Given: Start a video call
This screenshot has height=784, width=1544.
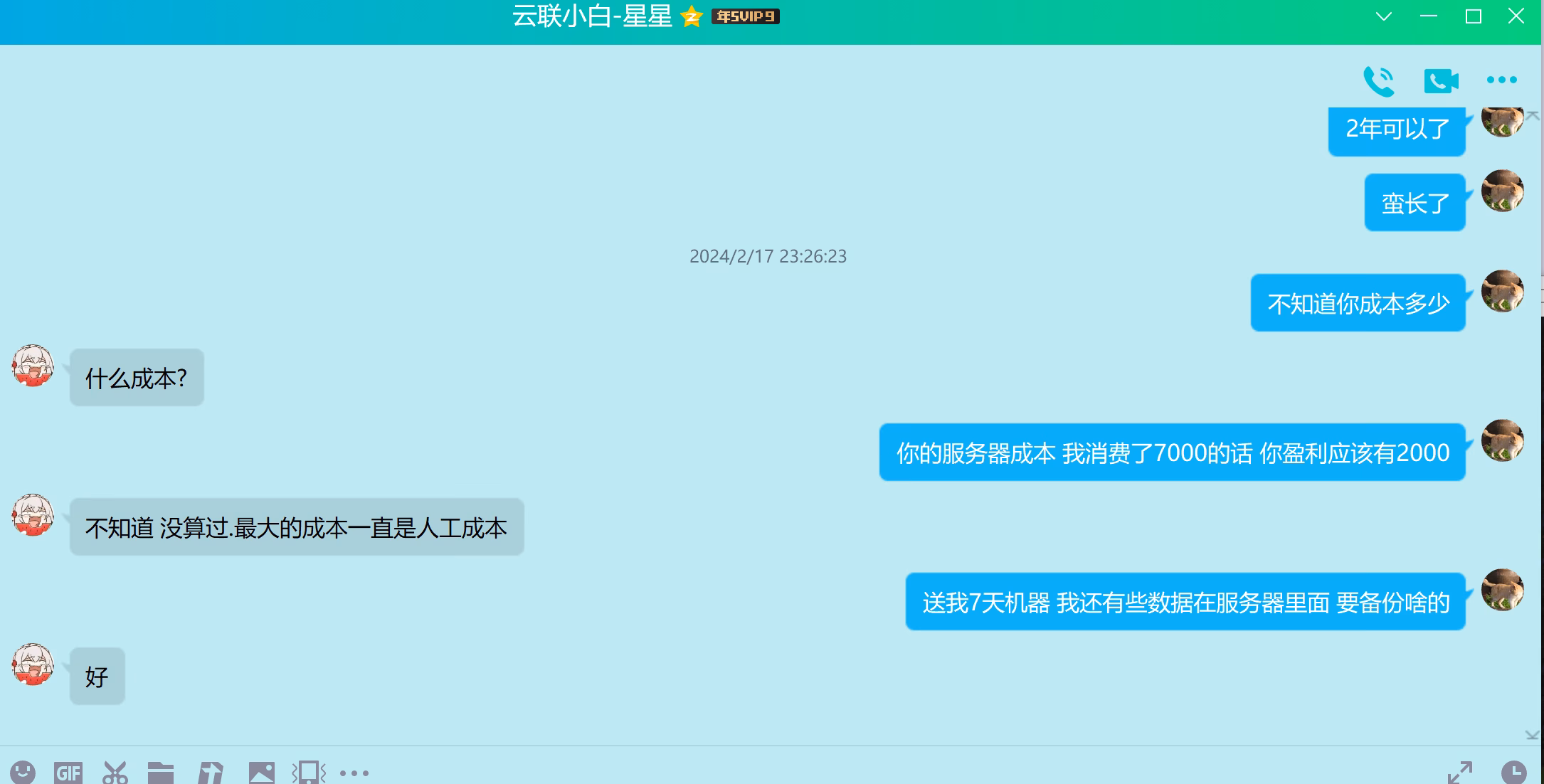Looking at the screenshot, I should pos(1441,81).
